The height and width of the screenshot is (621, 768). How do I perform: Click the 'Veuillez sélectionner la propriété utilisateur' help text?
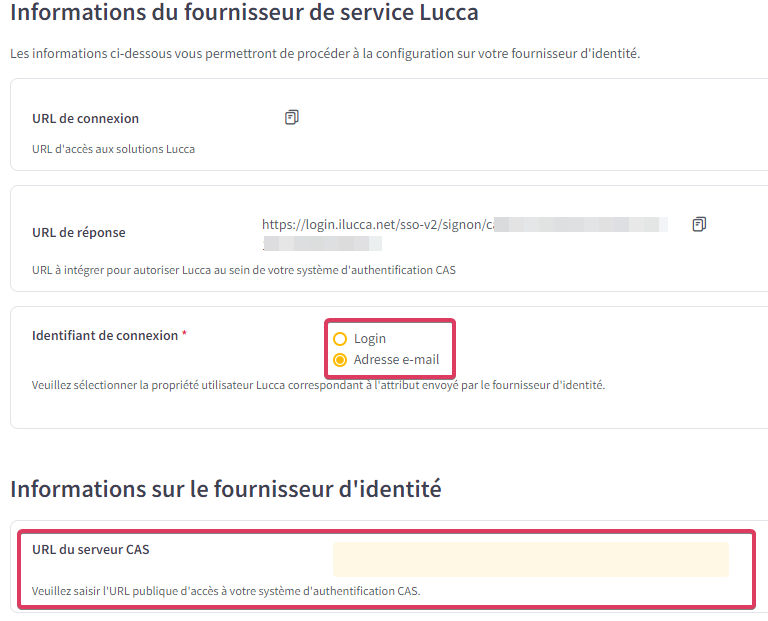click(318, 385)
